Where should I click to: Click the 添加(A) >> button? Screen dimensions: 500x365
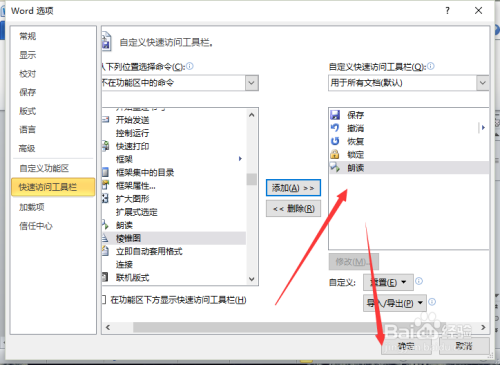click(x=293, y=188)
